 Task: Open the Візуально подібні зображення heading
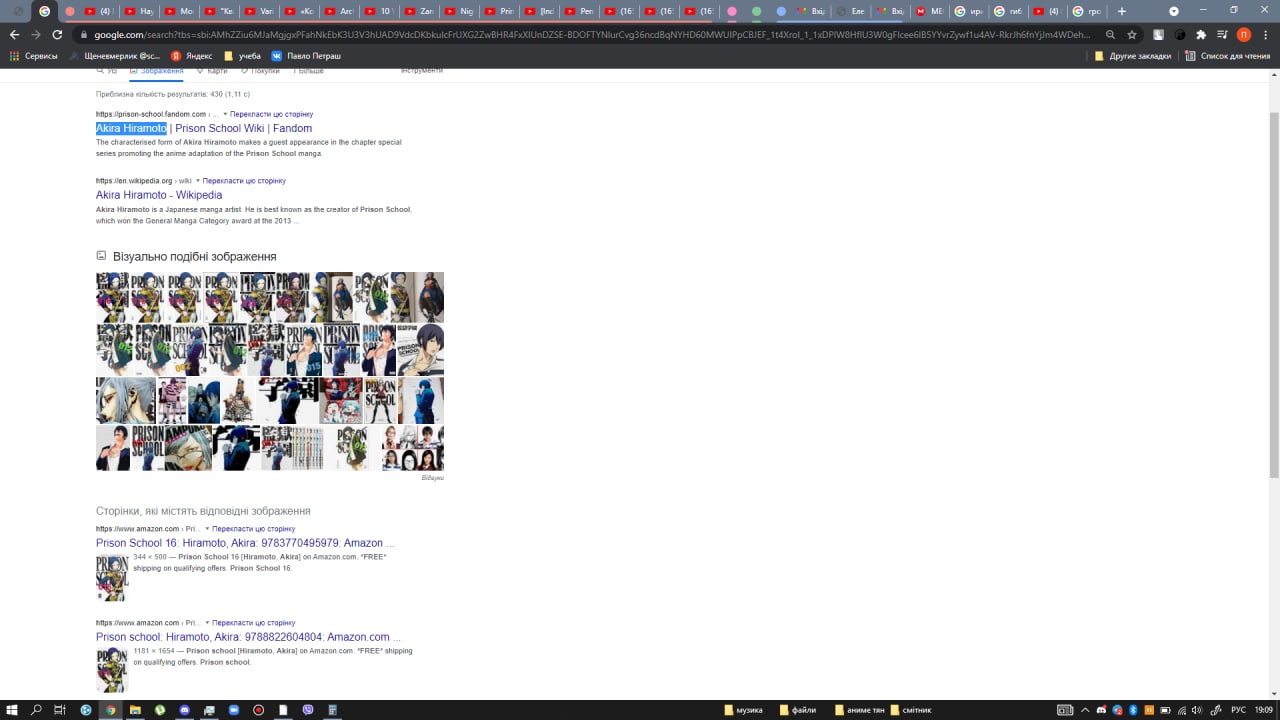click(x=194, y=256)
